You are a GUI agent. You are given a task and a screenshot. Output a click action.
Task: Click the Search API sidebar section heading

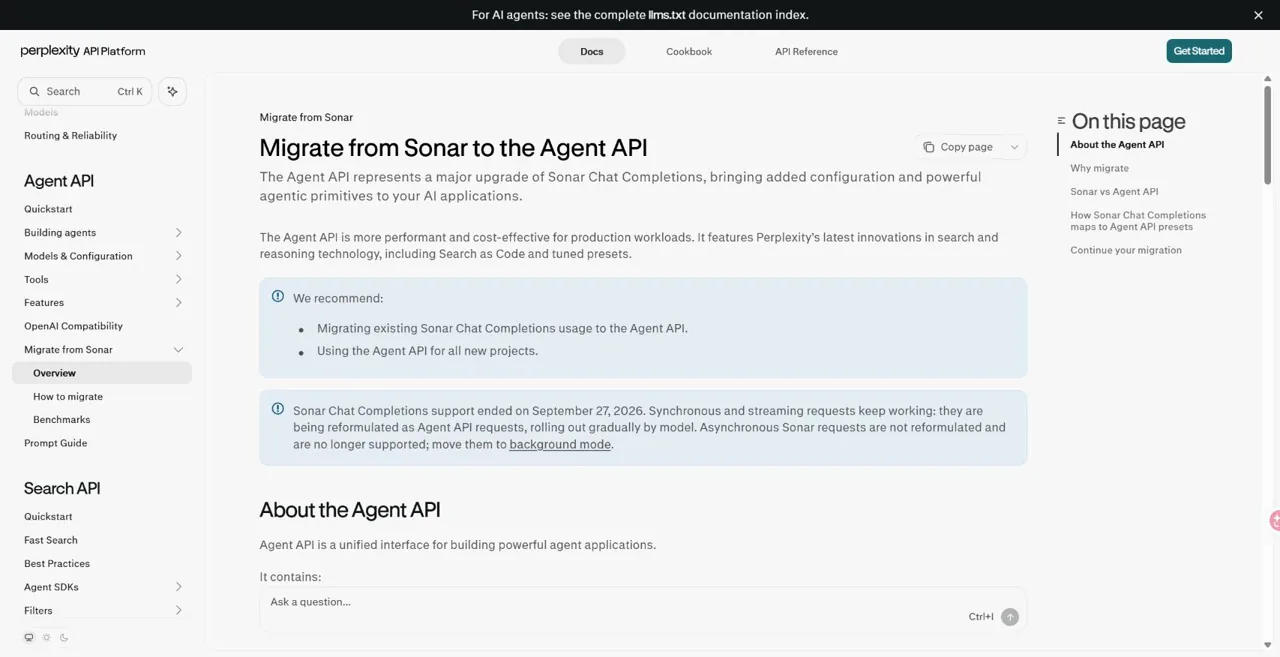coord(62,488)
